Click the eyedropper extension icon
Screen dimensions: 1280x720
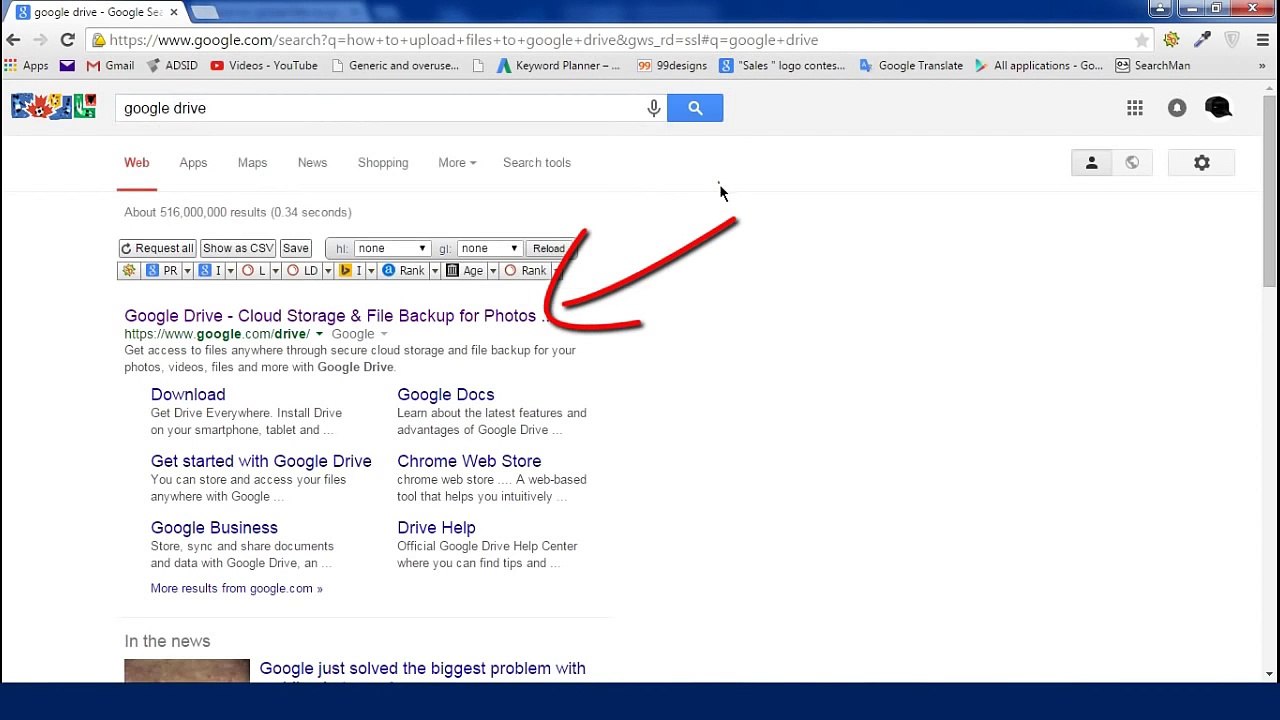tap(1202, 40)
